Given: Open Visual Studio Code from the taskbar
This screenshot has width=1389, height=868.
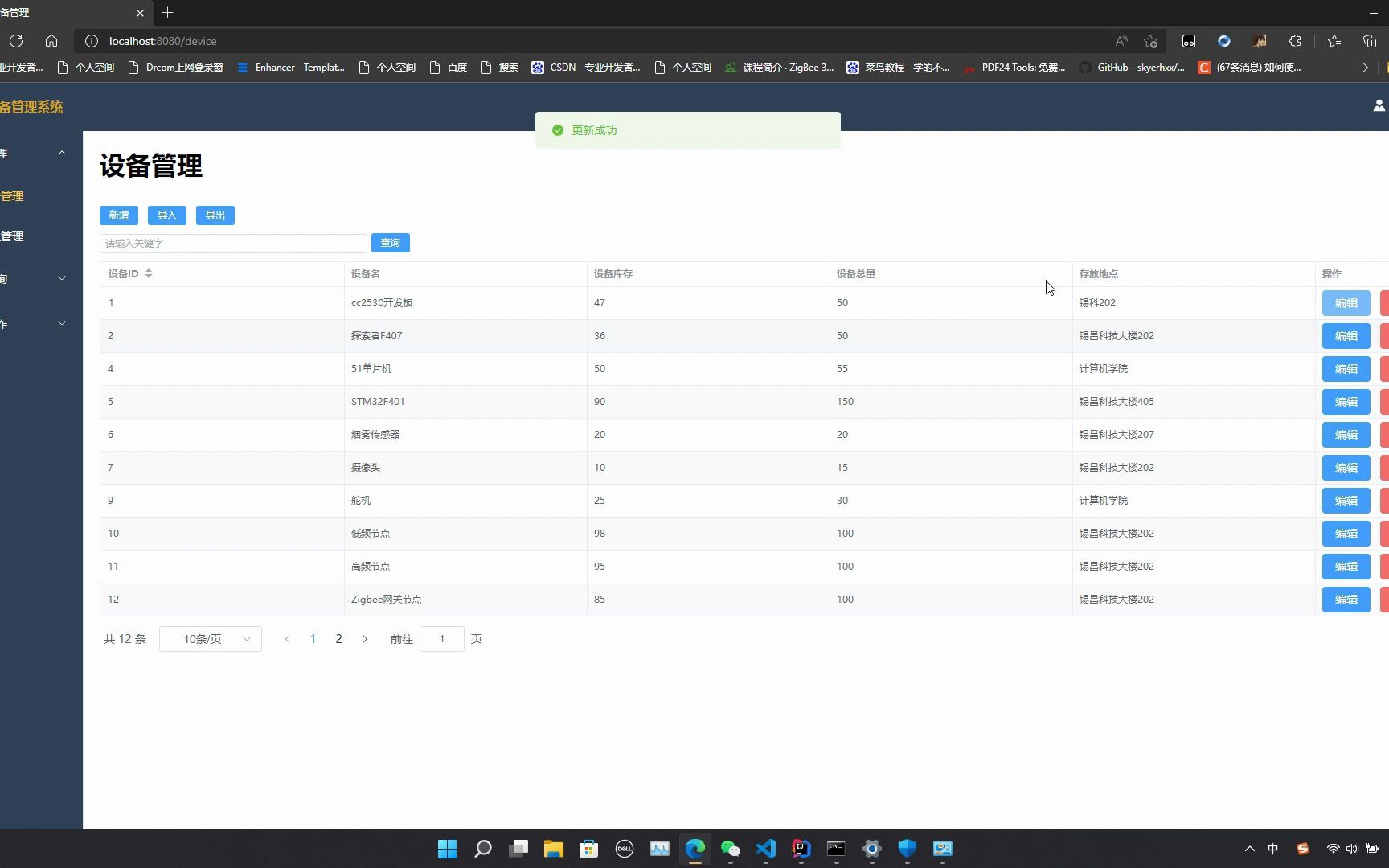Looking at the screenshot, I should click(765, 849).
